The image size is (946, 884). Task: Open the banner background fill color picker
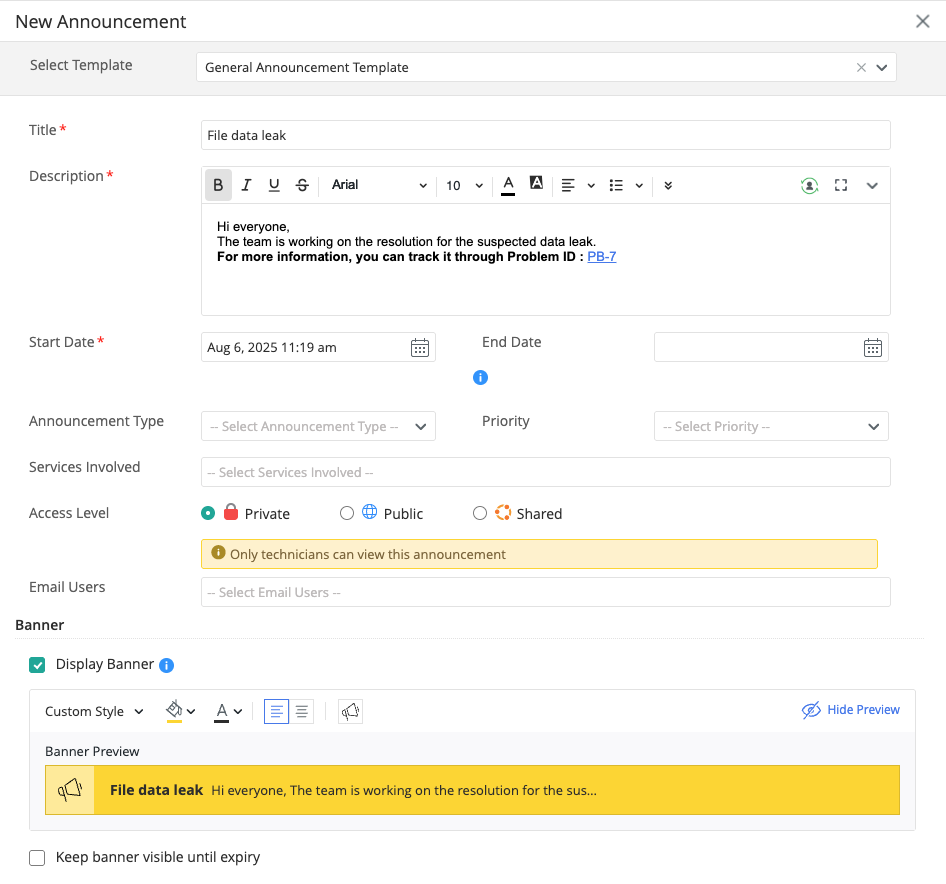pos(174,711)
